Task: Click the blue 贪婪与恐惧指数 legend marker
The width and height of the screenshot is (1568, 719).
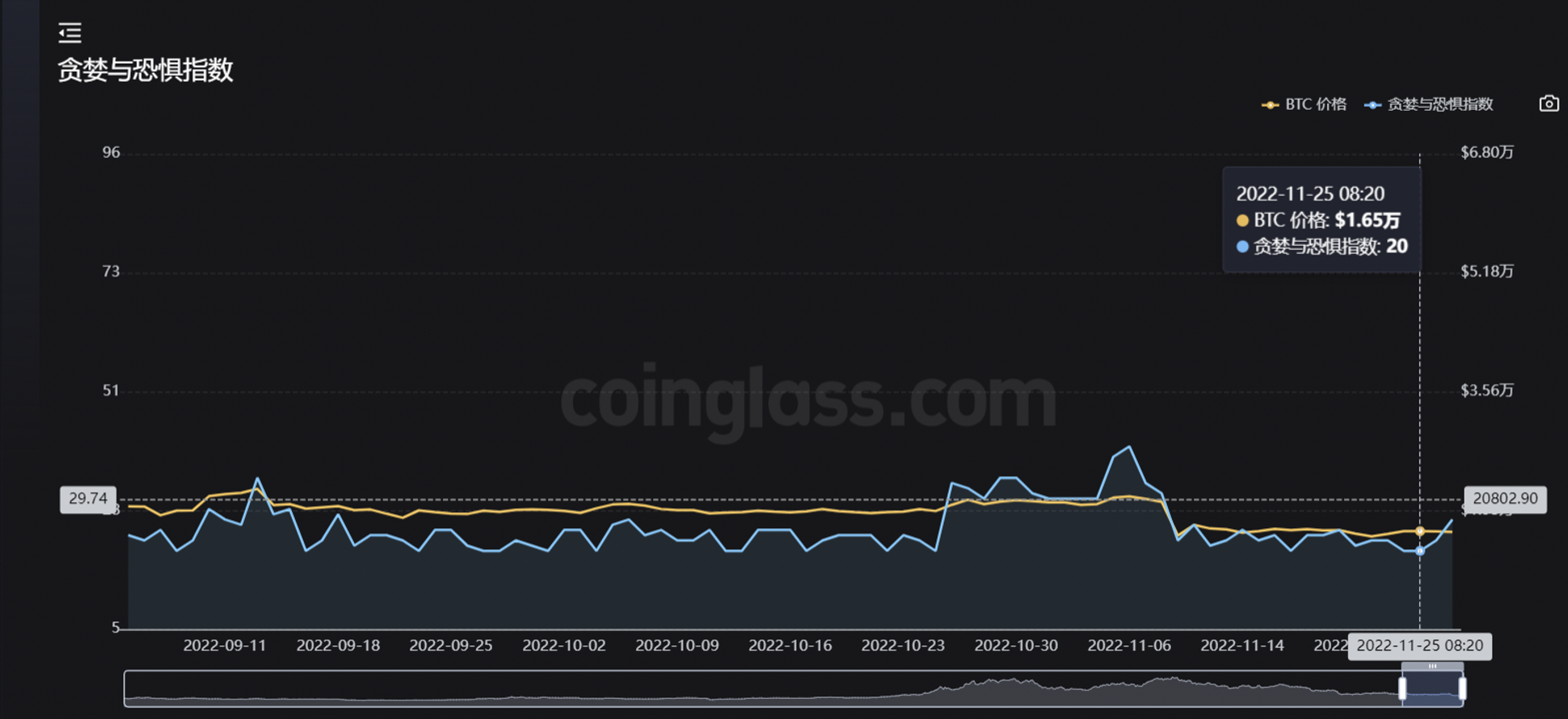Action: click(1372, 105)
